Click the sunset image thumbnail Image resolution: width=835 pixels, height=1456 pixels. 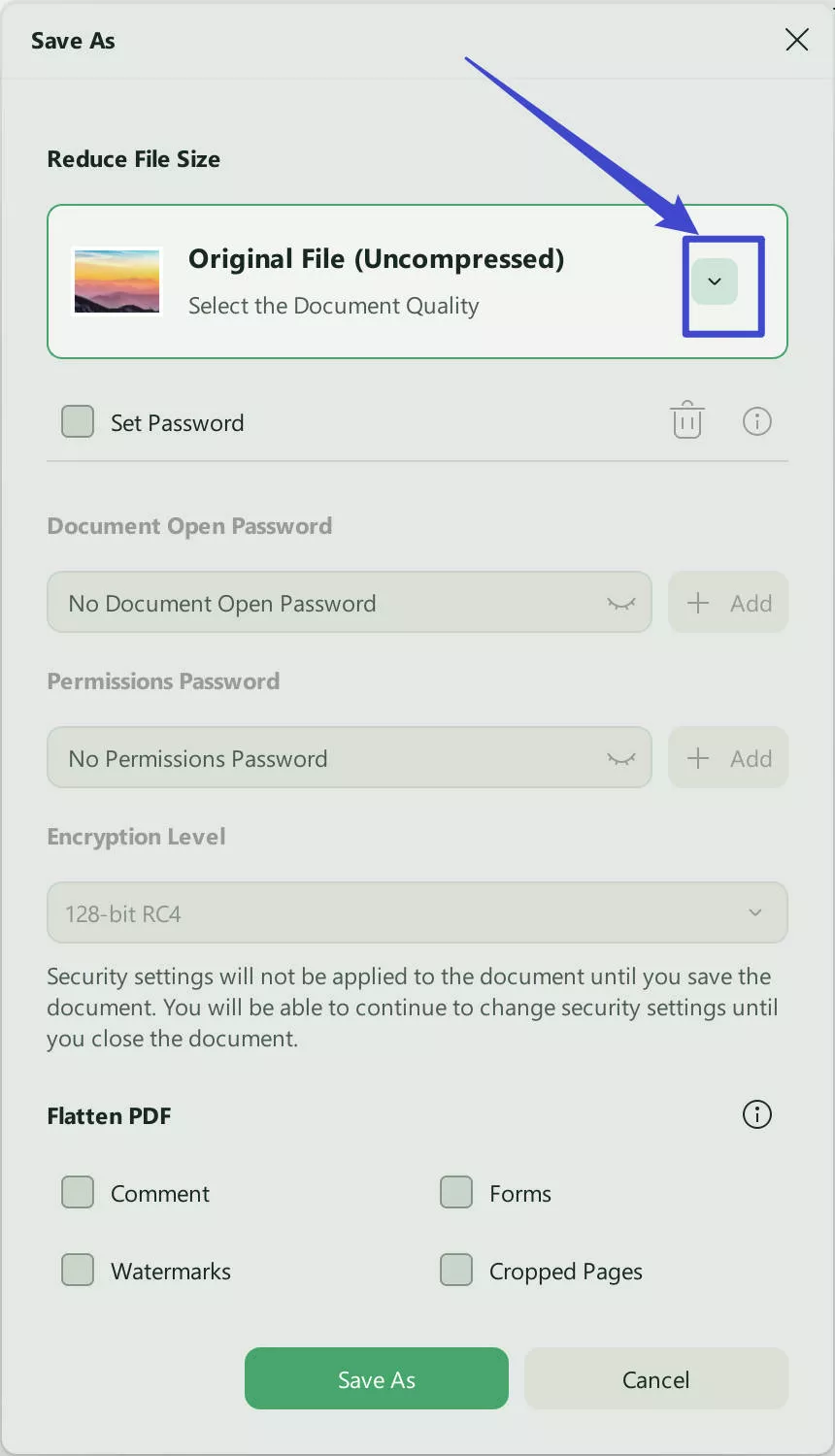[117, 281]
